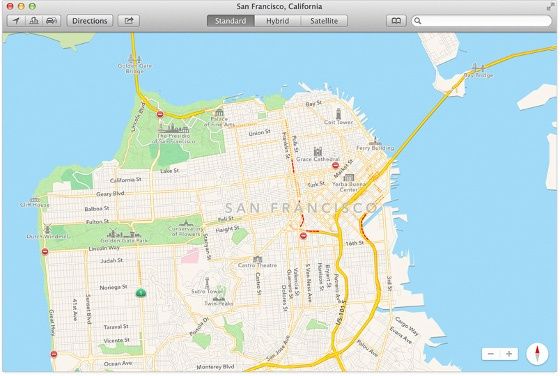Select the Presidio of San Francisco icon
Screen dimensions: 560x376
(173, 129)
